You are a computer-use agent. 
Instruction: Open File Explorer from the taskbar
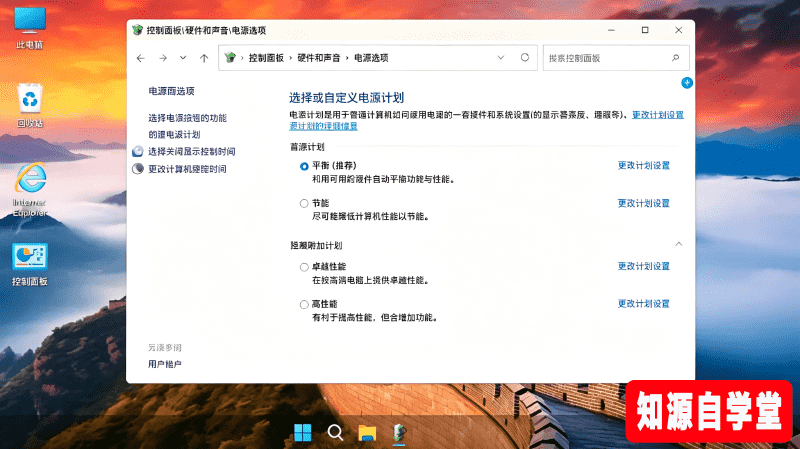(x=367, y=433)
